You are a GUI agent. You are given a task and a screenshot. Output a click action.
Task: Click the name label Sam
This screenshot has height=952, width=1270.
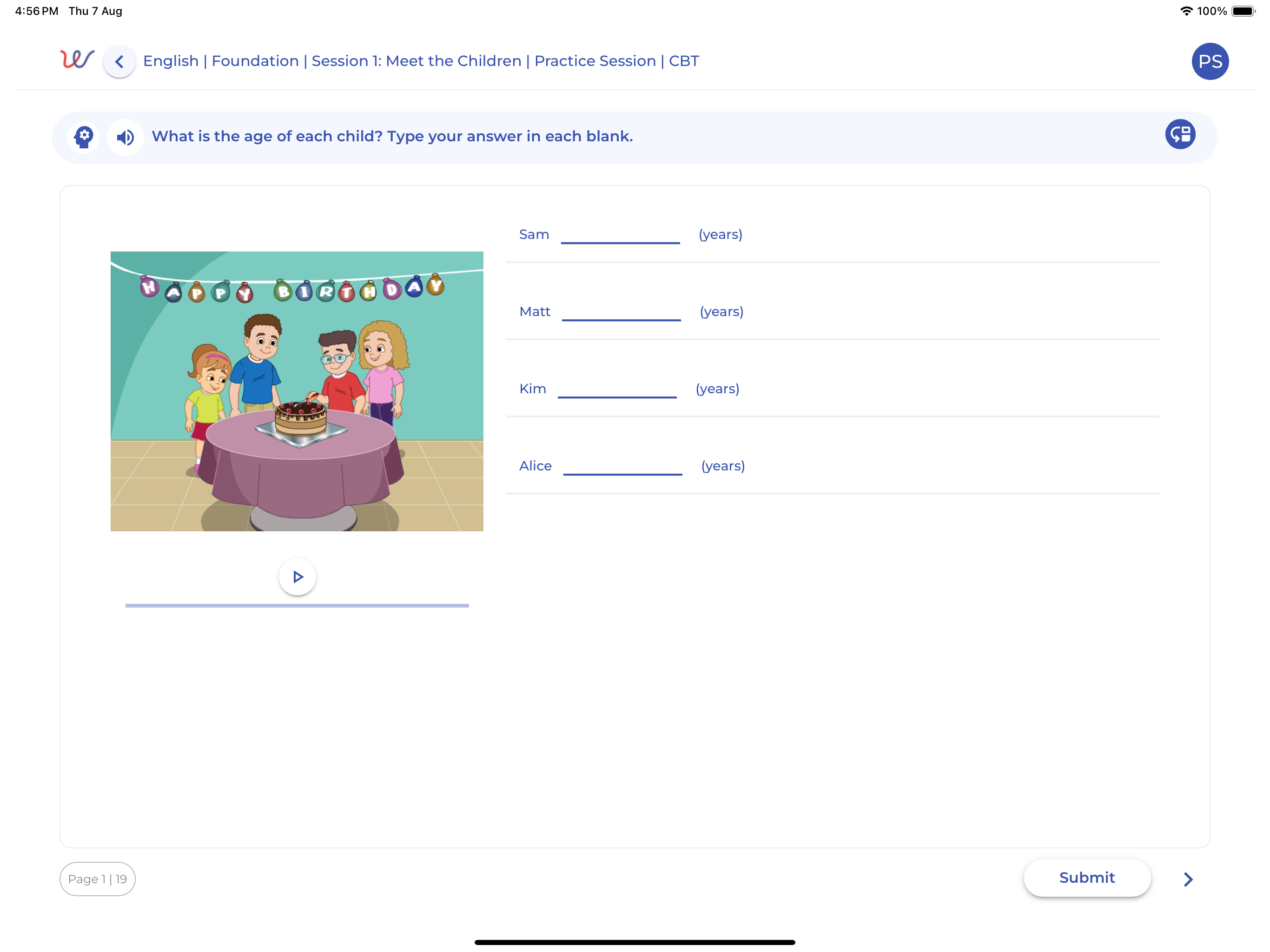534,234
